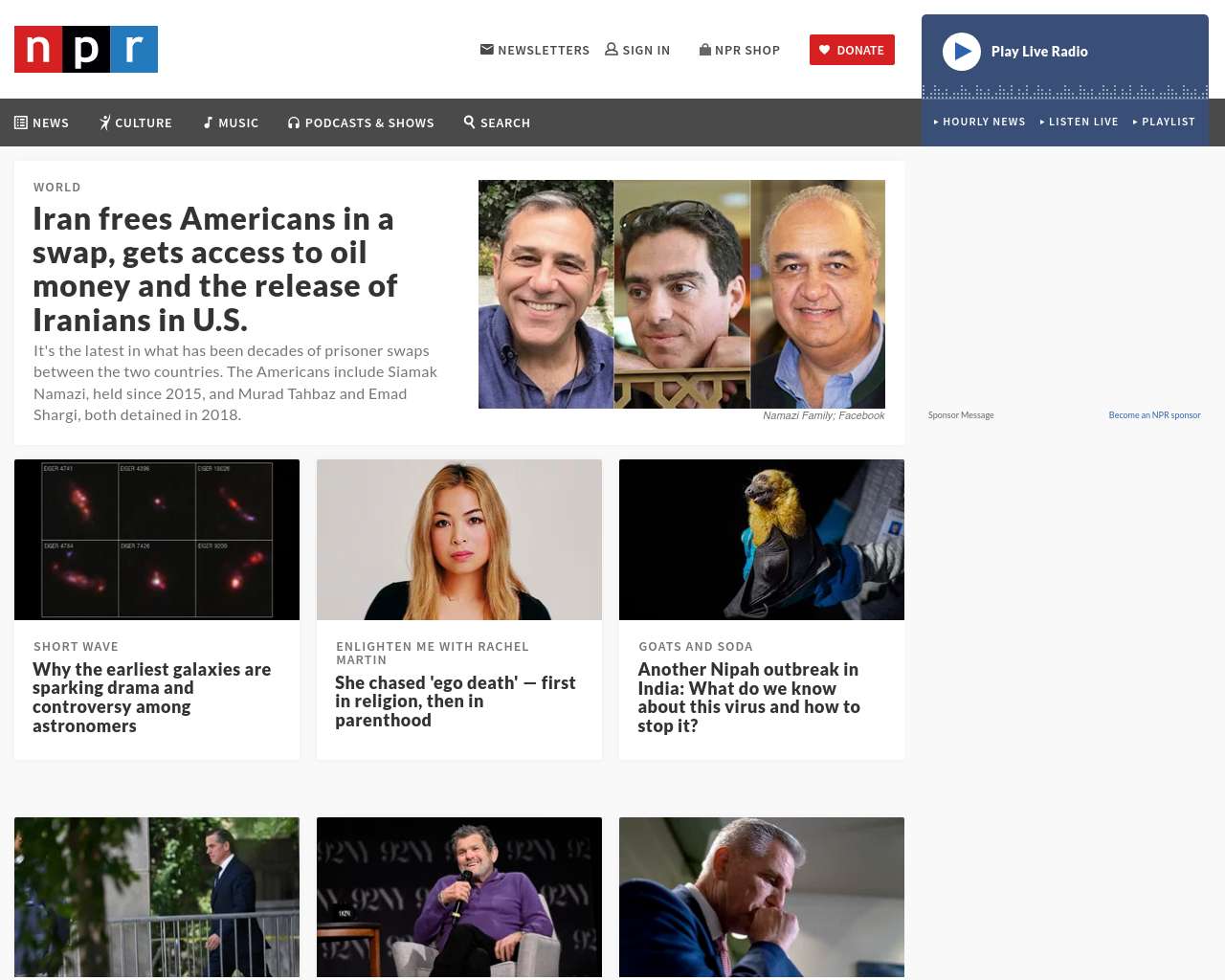Open earliest galaxies thumbnail image
Screen dimensions: 1225x980
(x=157, y=540)
